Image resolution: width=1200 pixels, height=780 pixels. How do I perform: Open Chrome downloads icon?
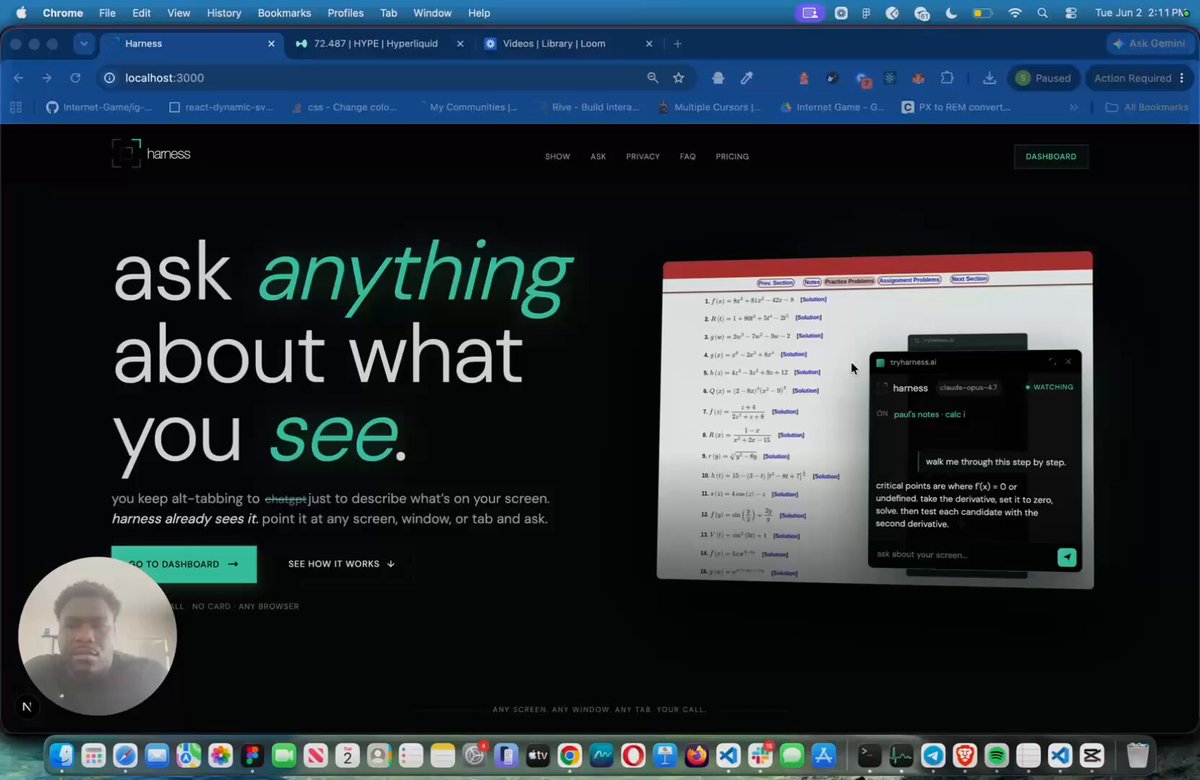(989, 78)
